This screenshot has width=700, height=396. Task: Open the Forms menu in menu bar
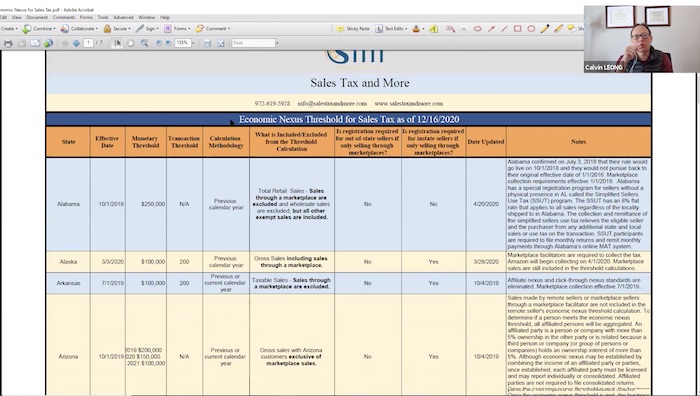coord(86,17)
